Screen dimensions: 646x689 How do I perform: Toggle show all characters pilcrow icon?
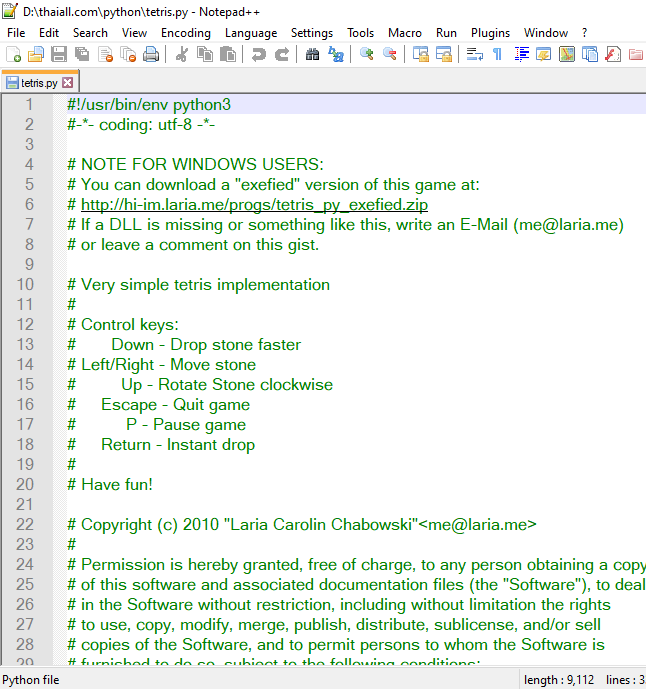tap(497, 54)
